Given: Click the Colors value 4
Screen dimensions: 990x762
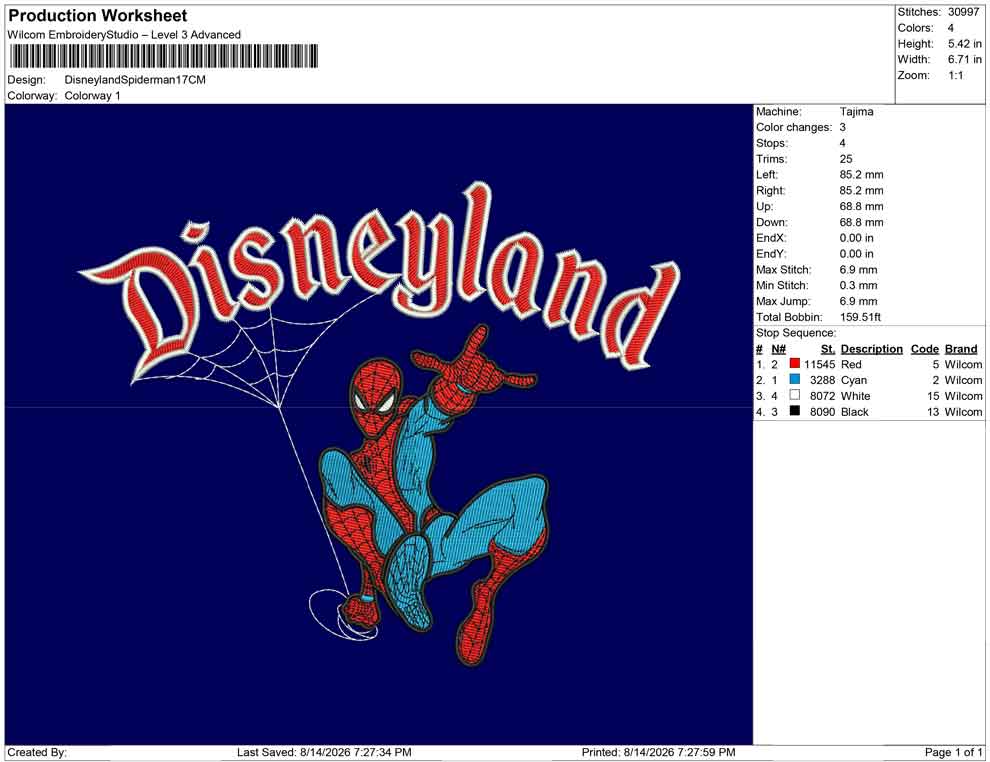Looking at the screenshot, I should pyautogui.click(x=951, y=28).
